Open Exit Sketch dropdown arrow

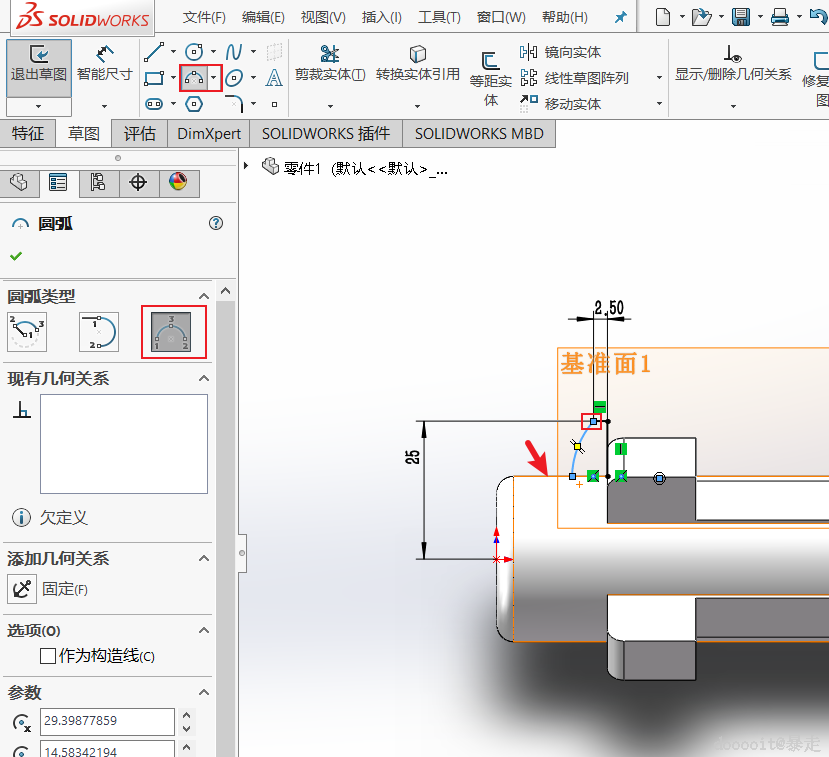(39, 106)
